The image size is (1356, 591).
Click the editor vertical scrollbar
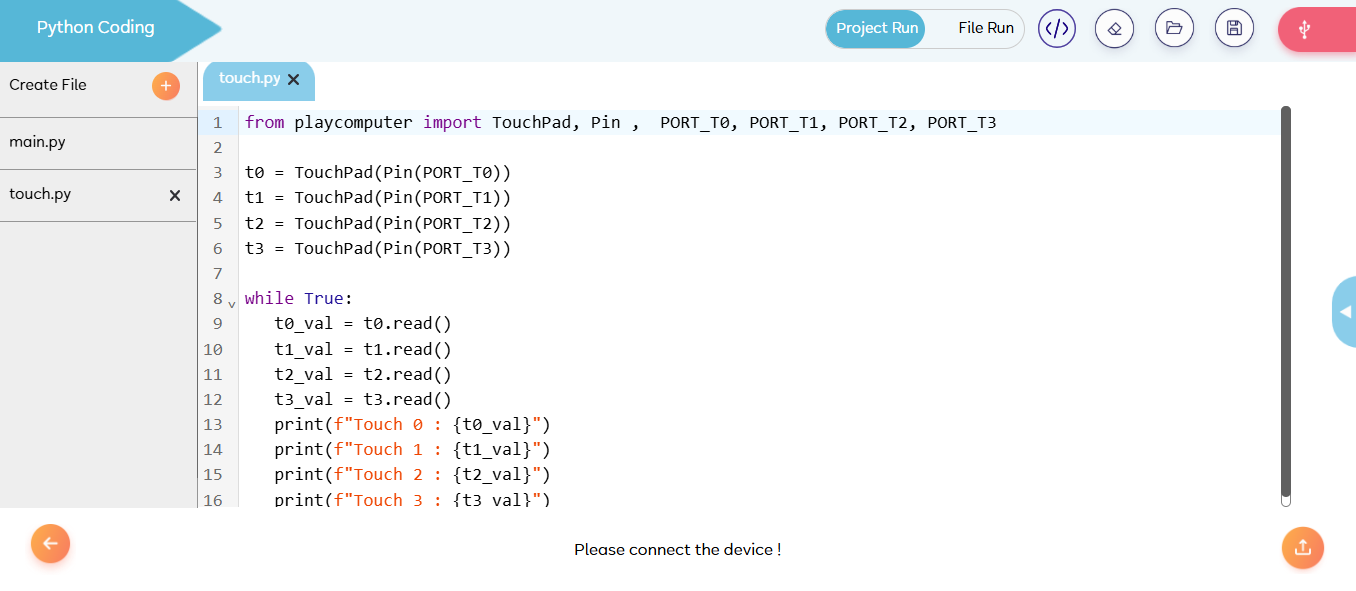[x=1285, y=300]
